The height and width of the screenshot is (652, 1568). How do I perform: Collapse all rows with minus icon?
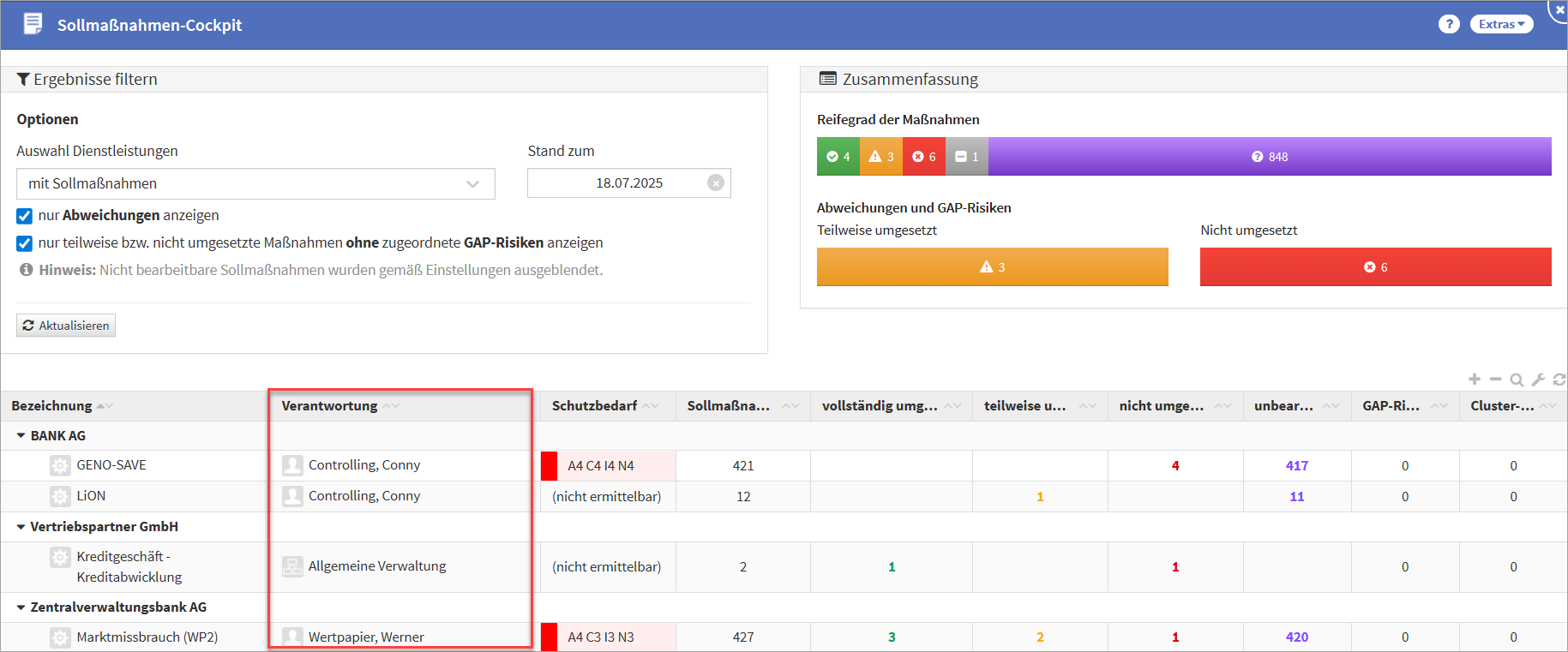click(x=1496, y=380)
